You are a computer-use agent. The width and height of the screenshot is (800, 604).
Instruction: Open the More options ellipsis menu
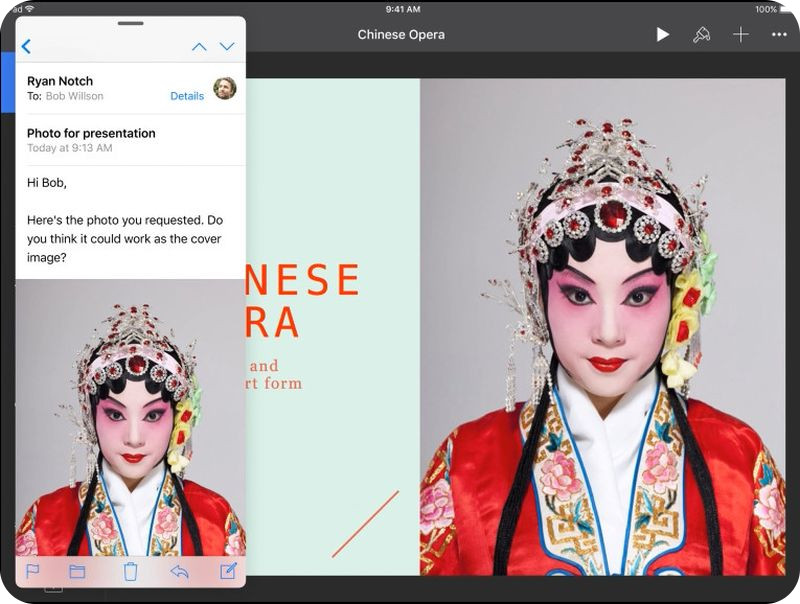[779, 35]
